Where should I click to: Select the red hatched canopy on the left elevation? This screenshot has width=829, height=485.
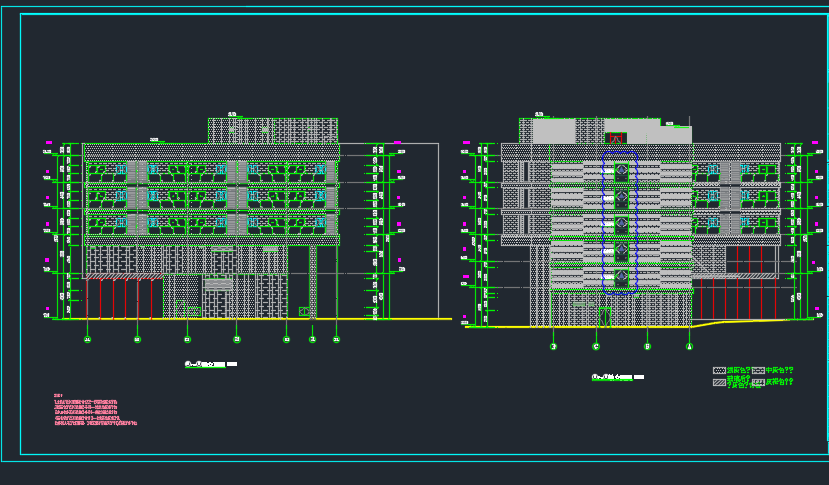tap(124, 277)
